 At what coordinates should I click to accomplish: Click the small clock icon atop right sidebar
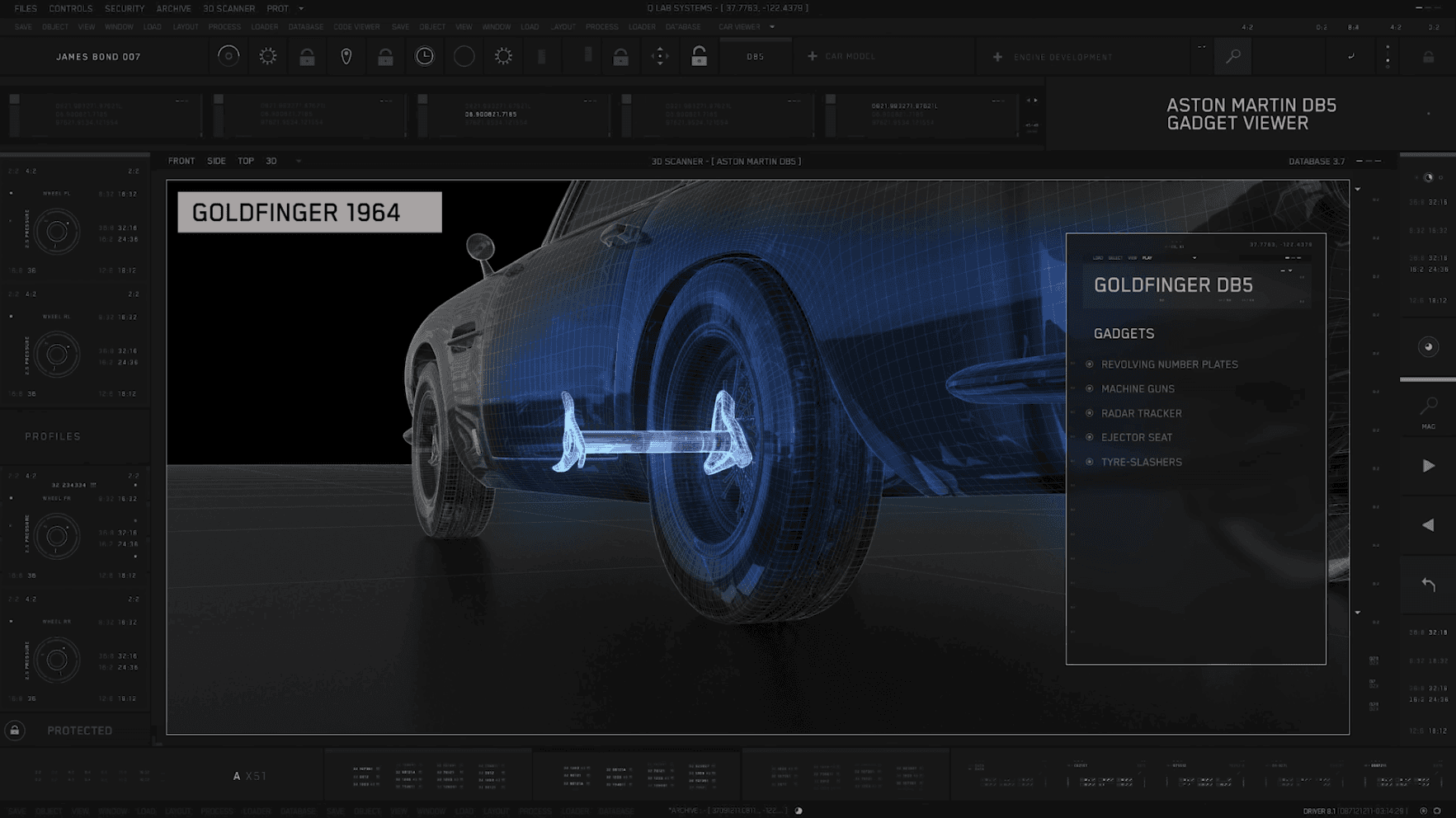pos(1429,177)
